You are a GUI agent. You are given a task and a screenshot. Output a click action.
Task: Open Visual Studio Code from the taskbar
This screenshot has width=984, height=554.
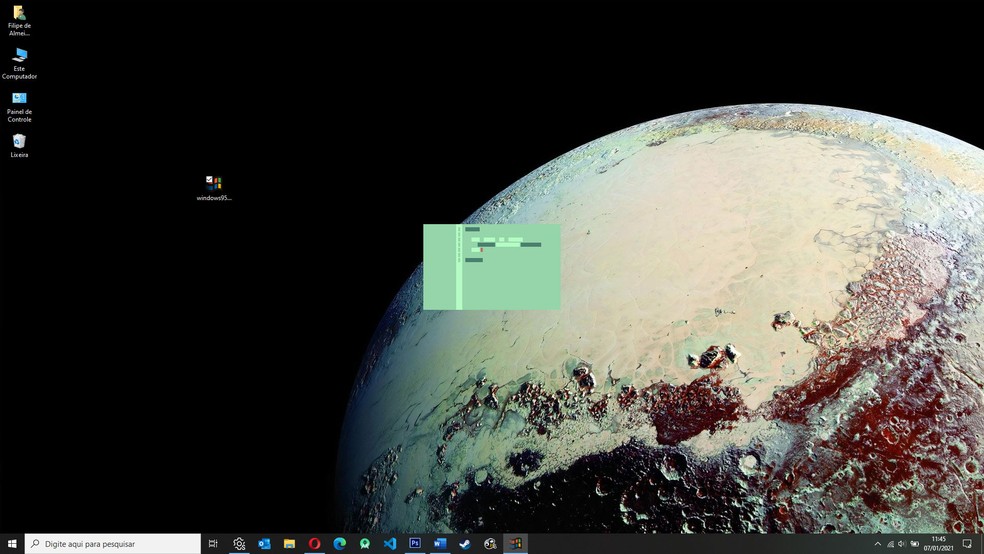[x=390, y=544]
